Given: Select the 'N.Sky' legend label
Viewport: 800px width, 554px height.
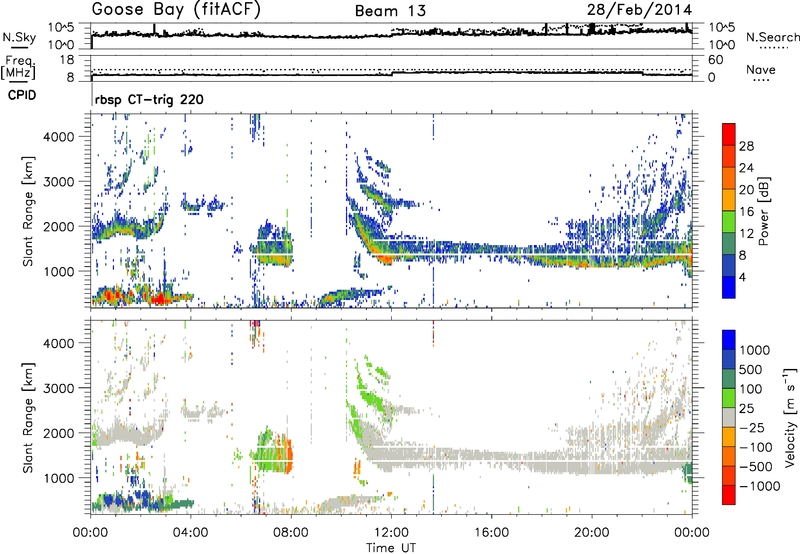Looking at the screenshot, I should pos(19,37).
